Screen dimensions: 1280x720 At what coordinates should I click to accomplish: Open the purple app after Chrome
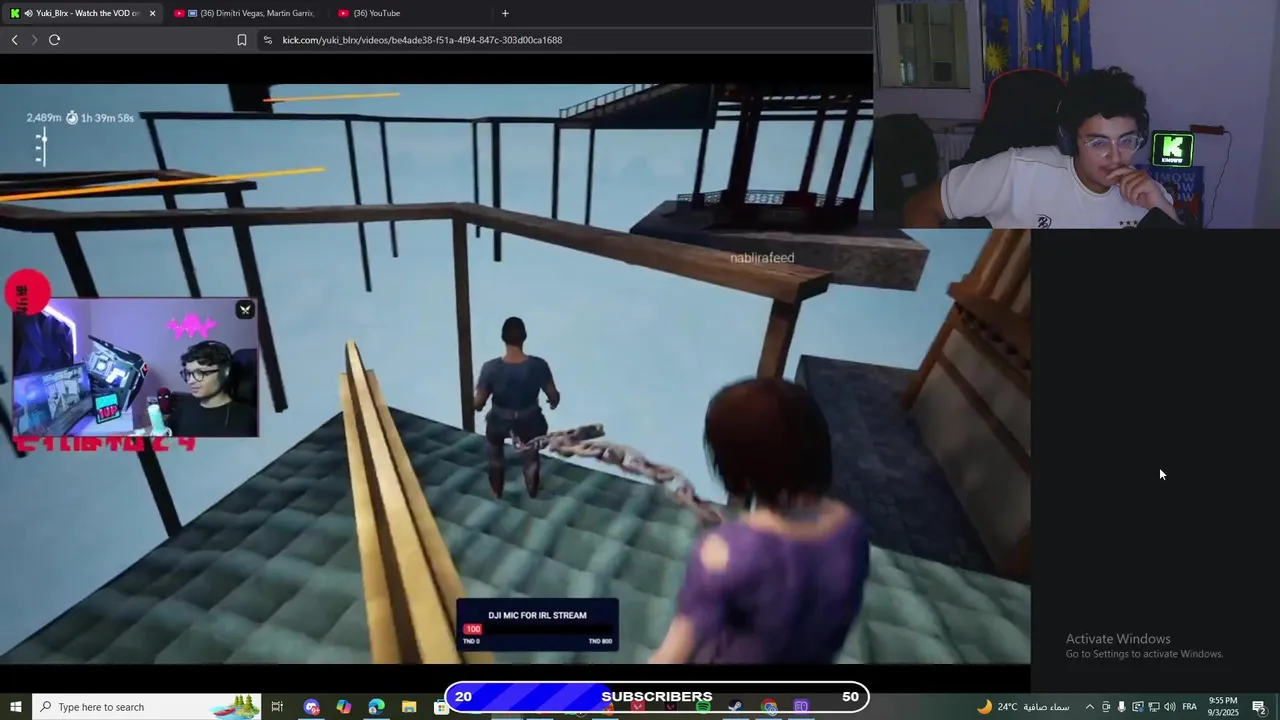coord(801,707)
